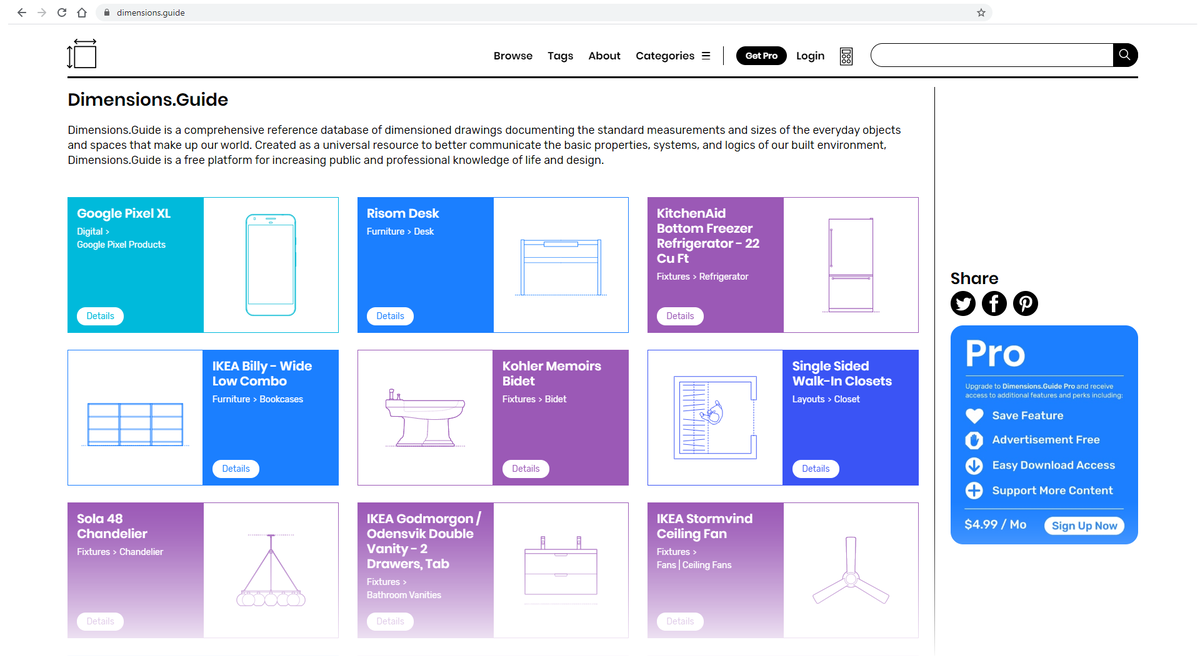Click Kohler bidet drawing thumbnail
This screenshot has height=662, width=1200.
tap(425, 417)
